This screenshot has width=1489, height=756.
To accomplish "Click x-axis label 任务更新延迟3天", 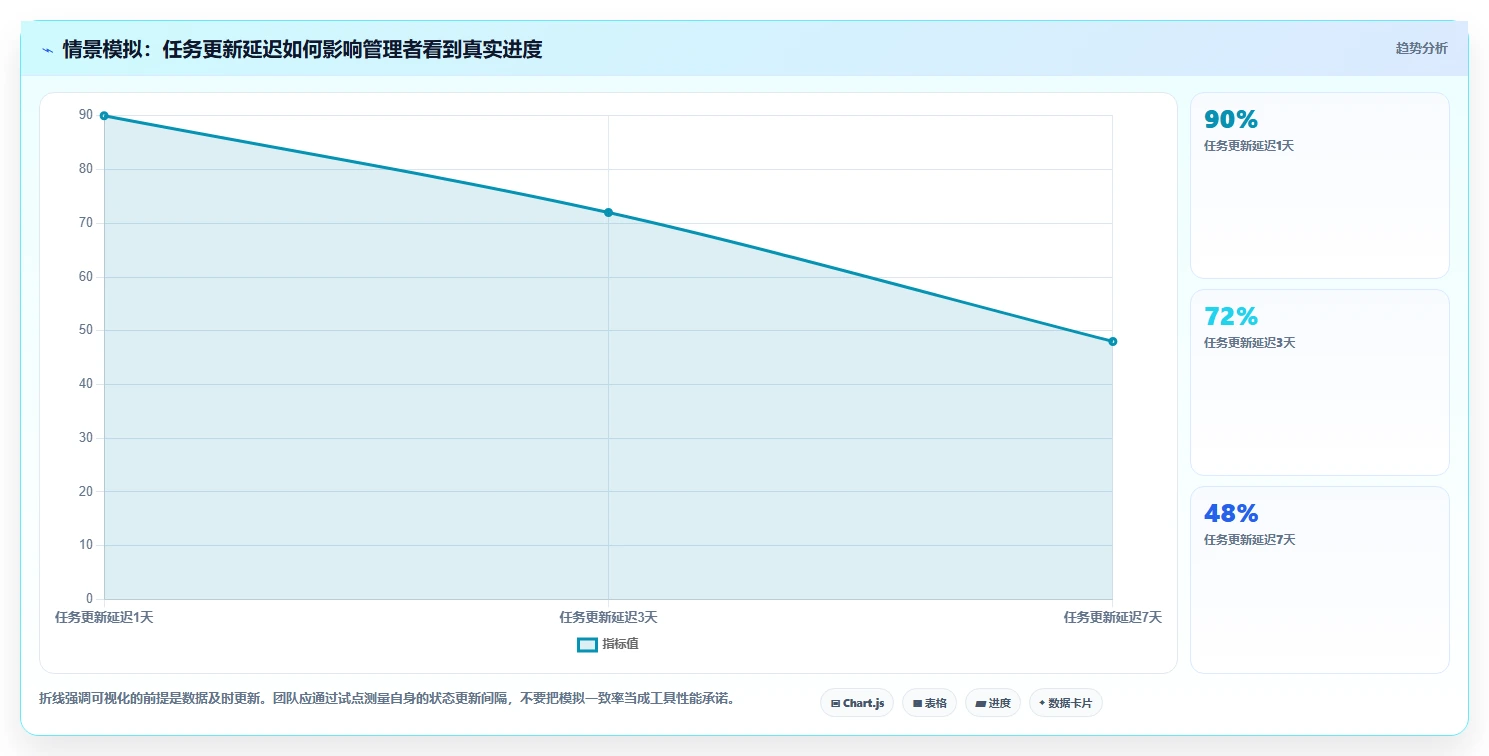I will [x=608, y=618].
